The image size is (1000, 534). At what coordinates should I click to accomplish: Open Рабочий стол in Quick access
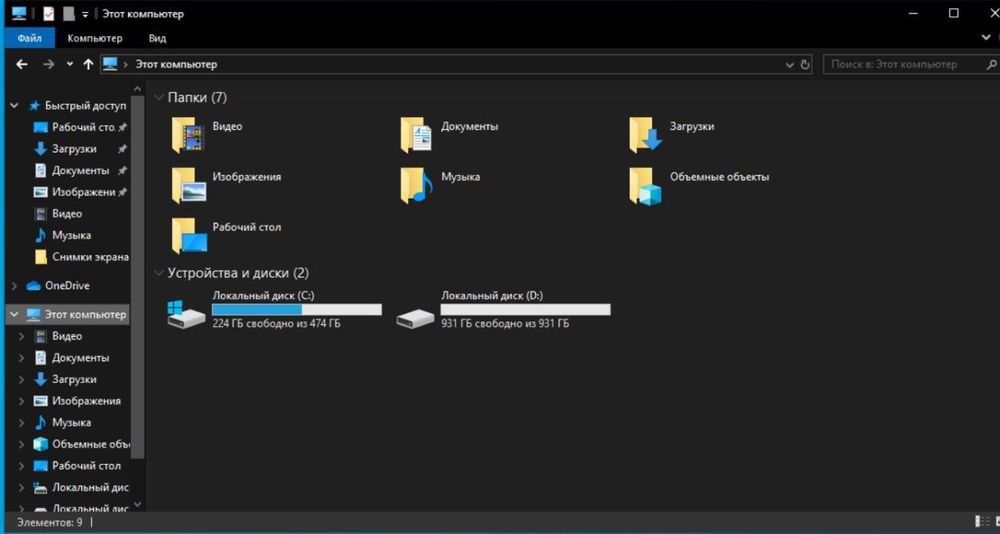click(x=80, y=127)
